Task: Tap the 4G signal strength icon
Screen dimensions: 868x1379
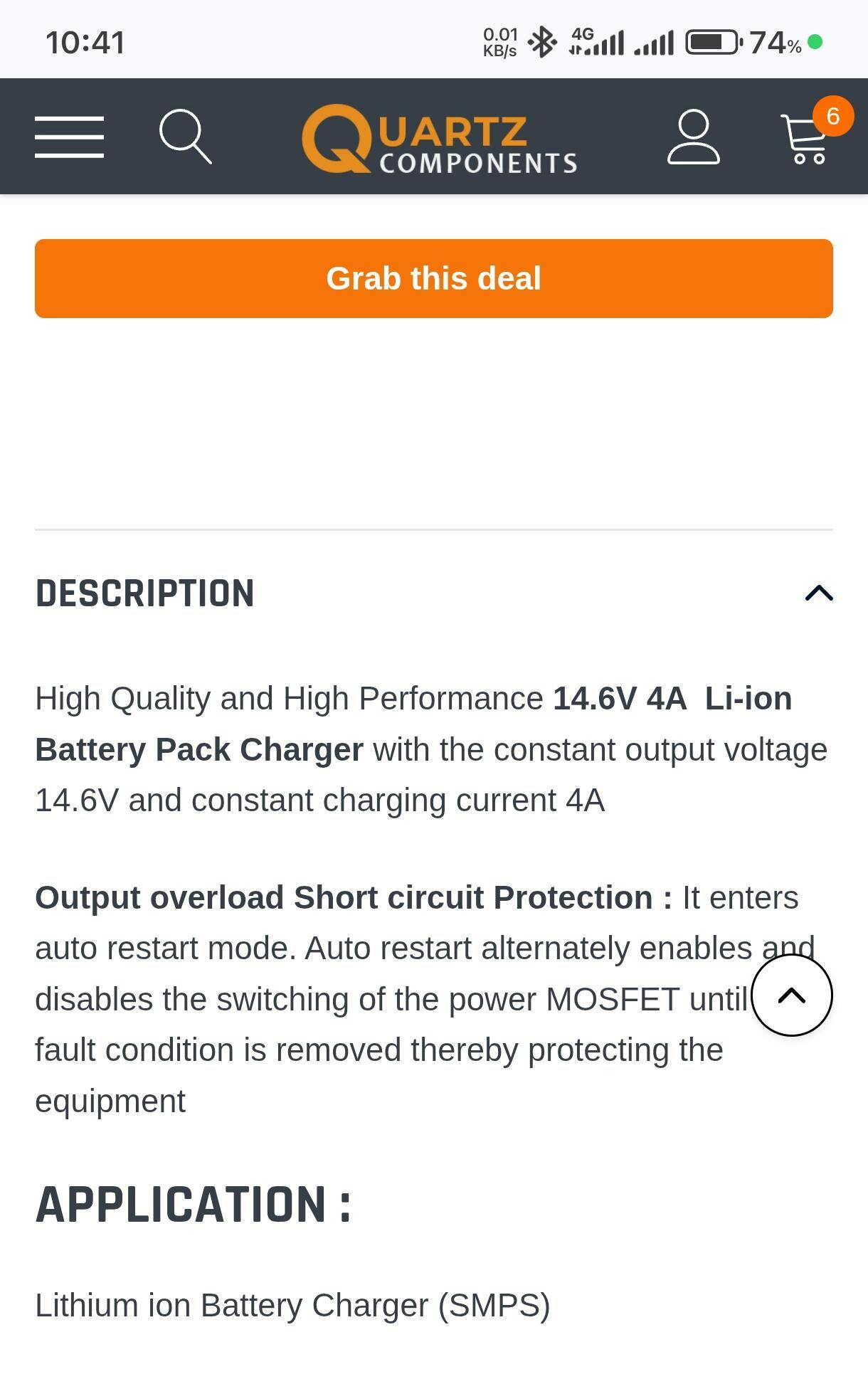Action: 596,42
